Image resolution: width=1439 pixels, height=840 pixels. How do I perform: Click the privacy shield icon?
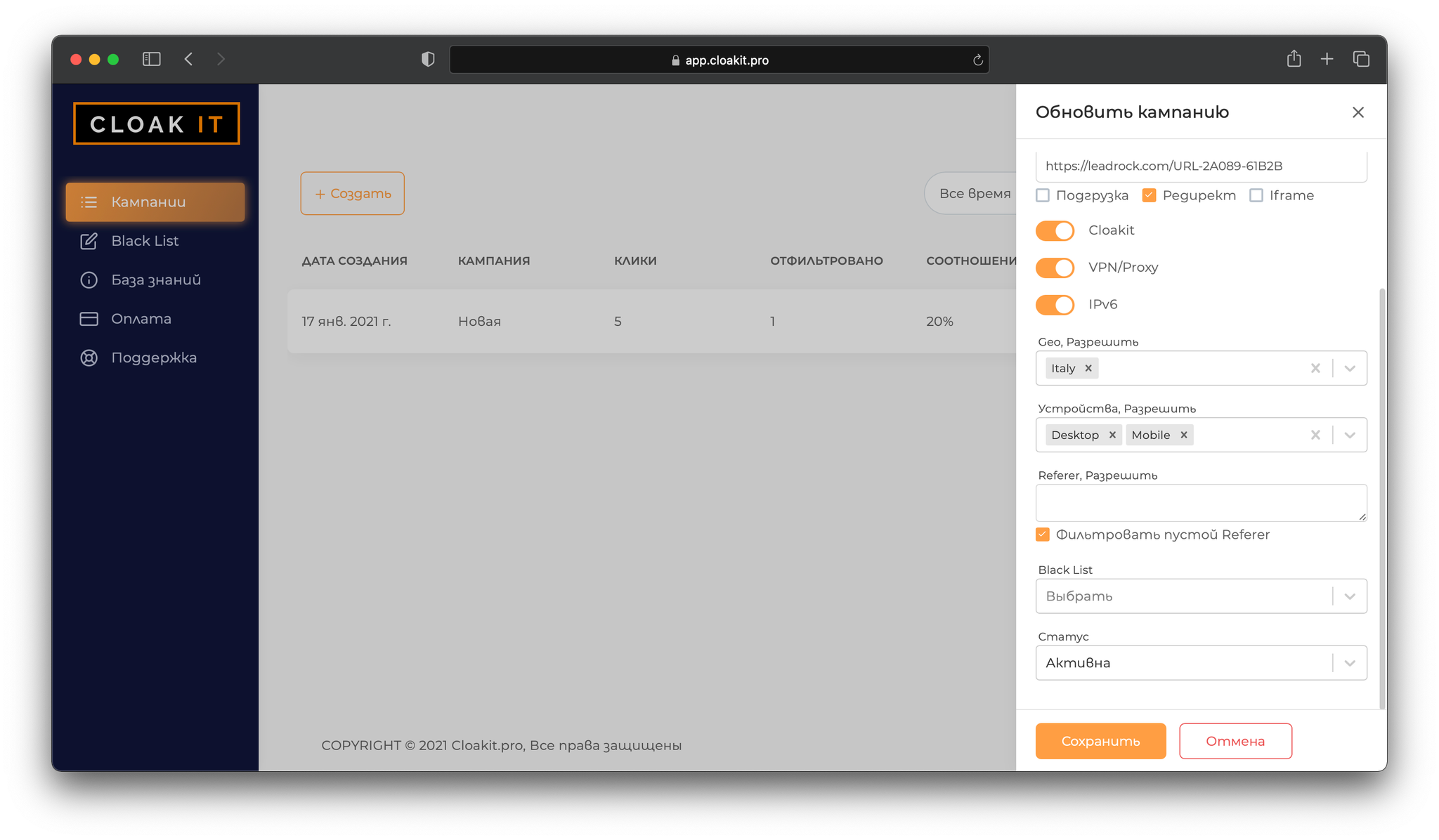pyautogui.click(x=428, y=60)
